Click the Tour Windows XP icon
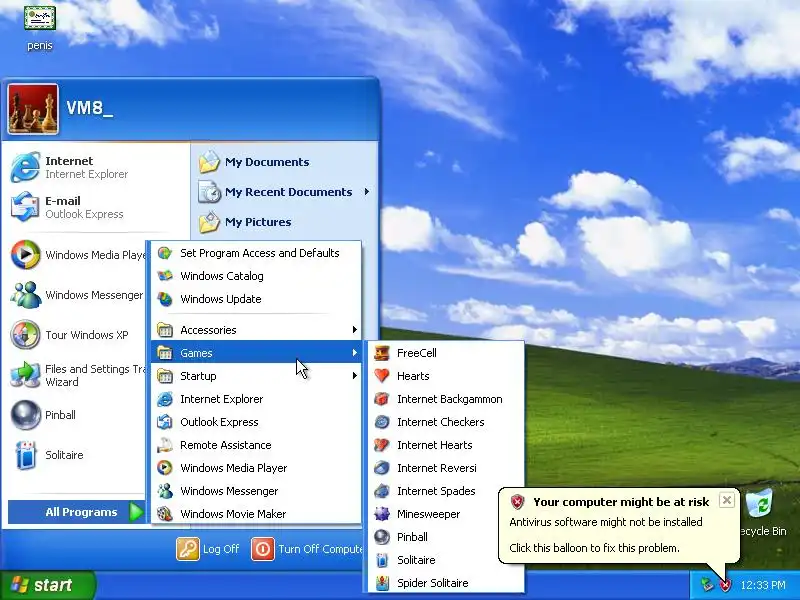This screenshot has width=800, height=600. pos(25,335)
